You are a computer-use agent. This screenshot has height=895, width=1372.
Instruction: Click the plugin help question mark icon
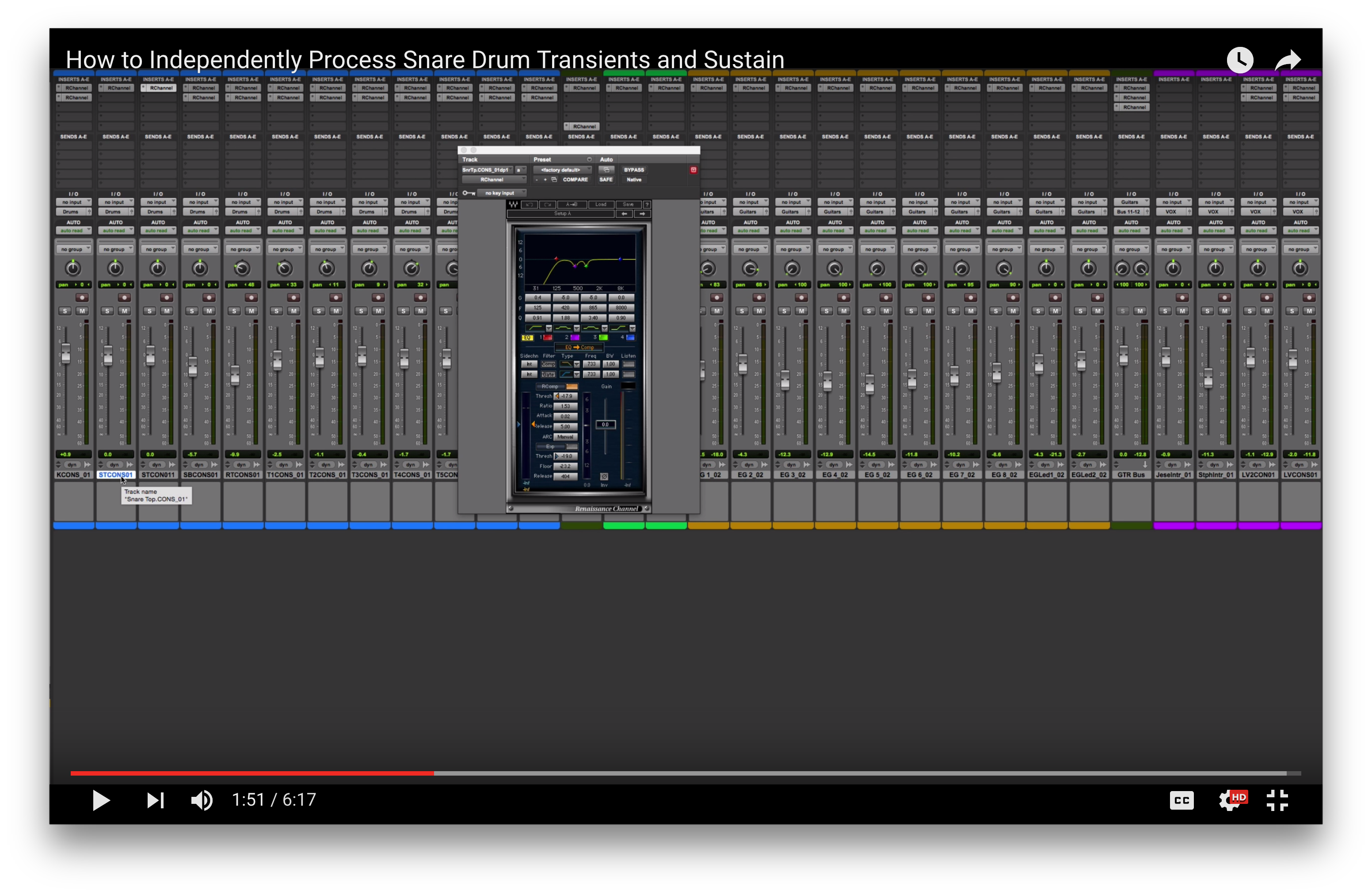tap(648, 205)
